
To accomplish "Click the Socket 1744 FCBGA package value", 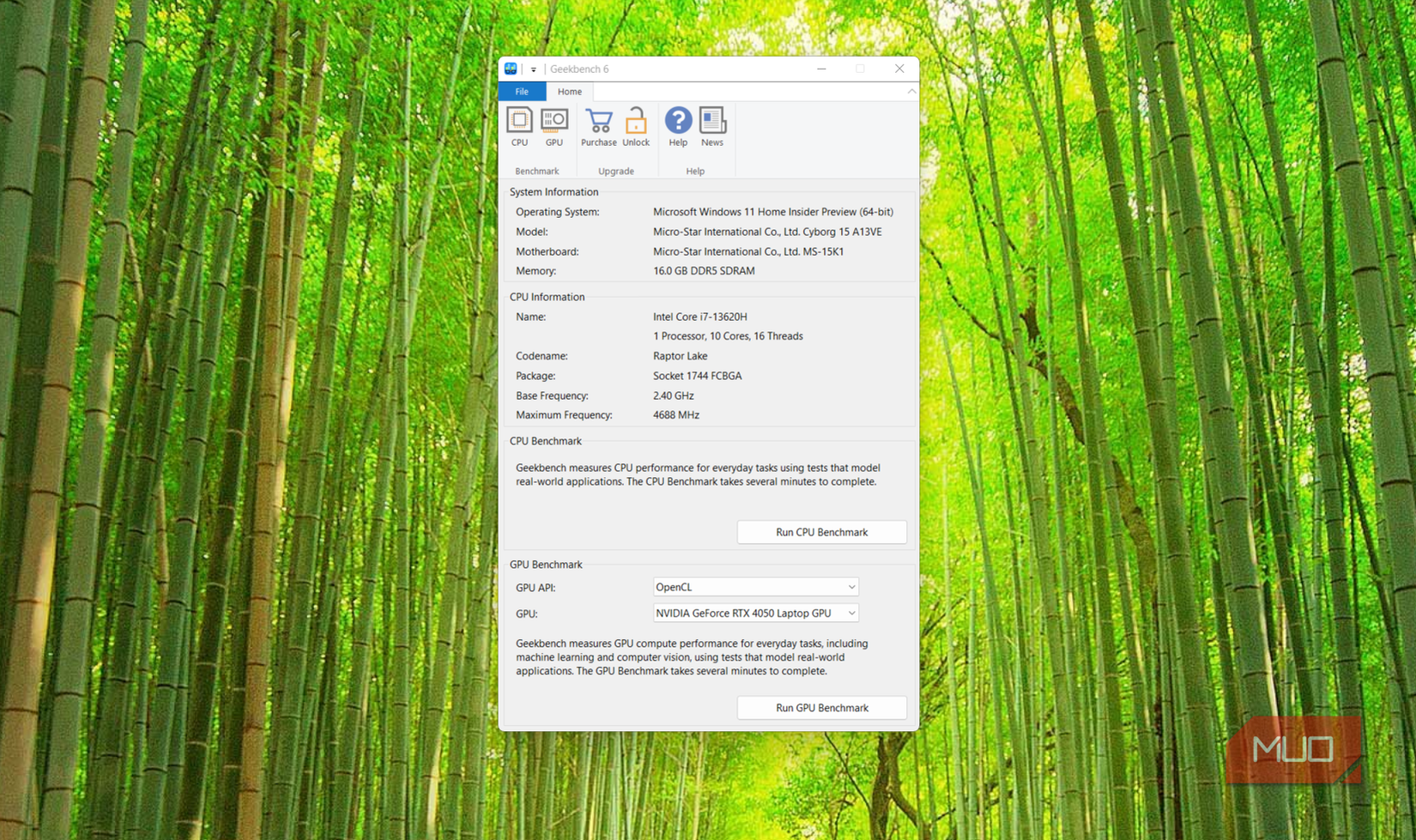I will [697, 376].
